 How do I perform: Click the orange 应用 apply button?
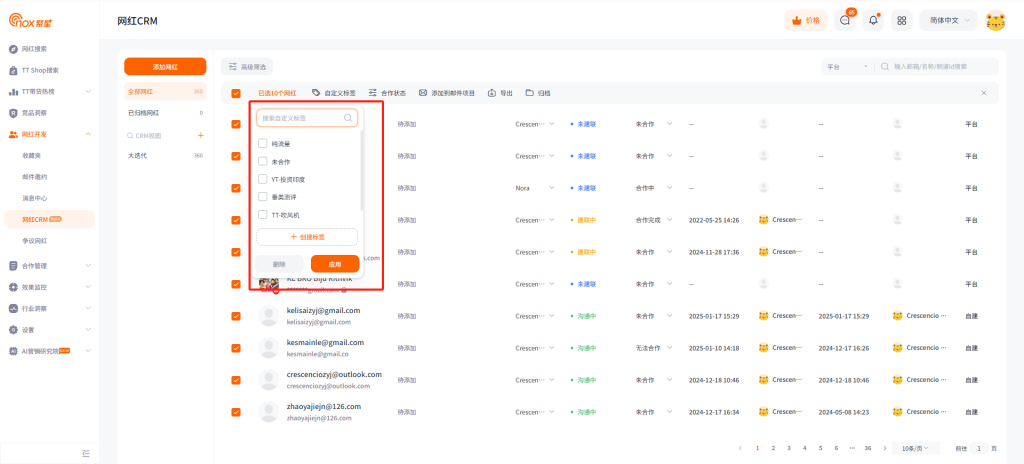coord(335,264)
